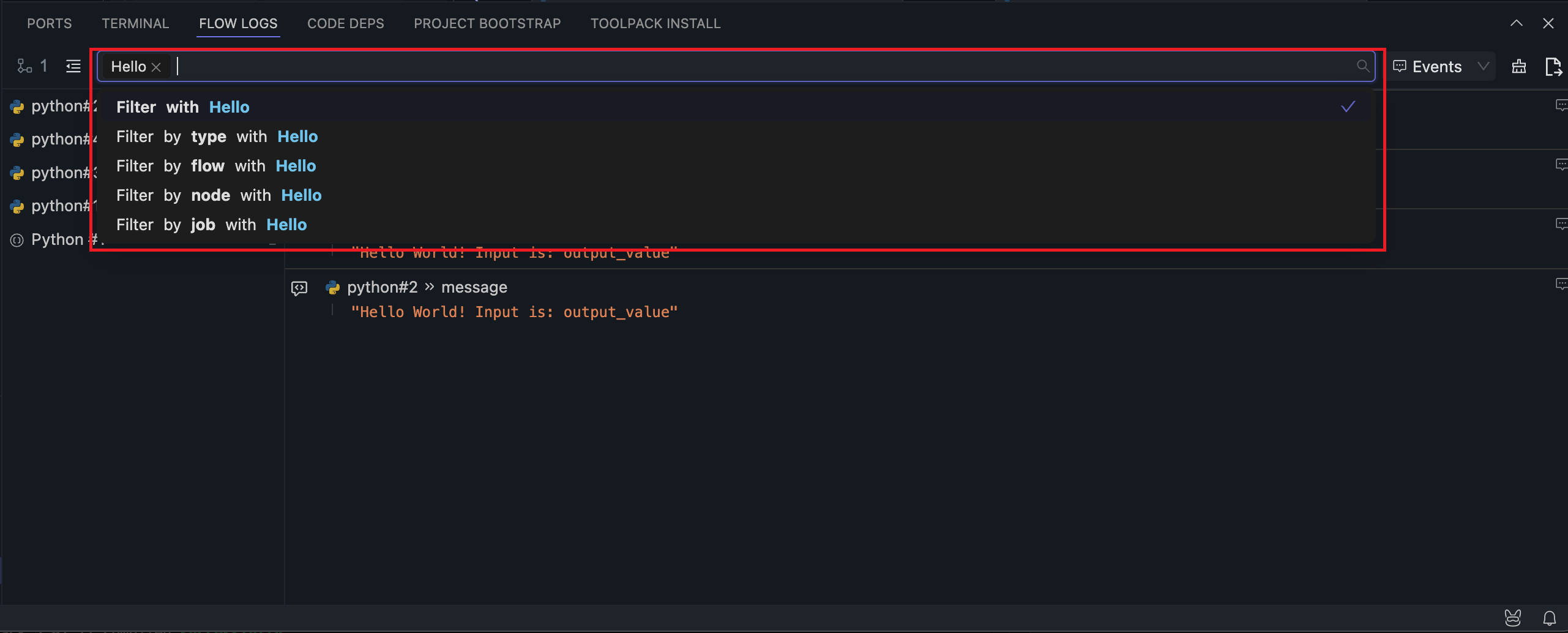Open the notifications bell in status bar
This screenshot has width=1568, height=633.
point(1549,618)
